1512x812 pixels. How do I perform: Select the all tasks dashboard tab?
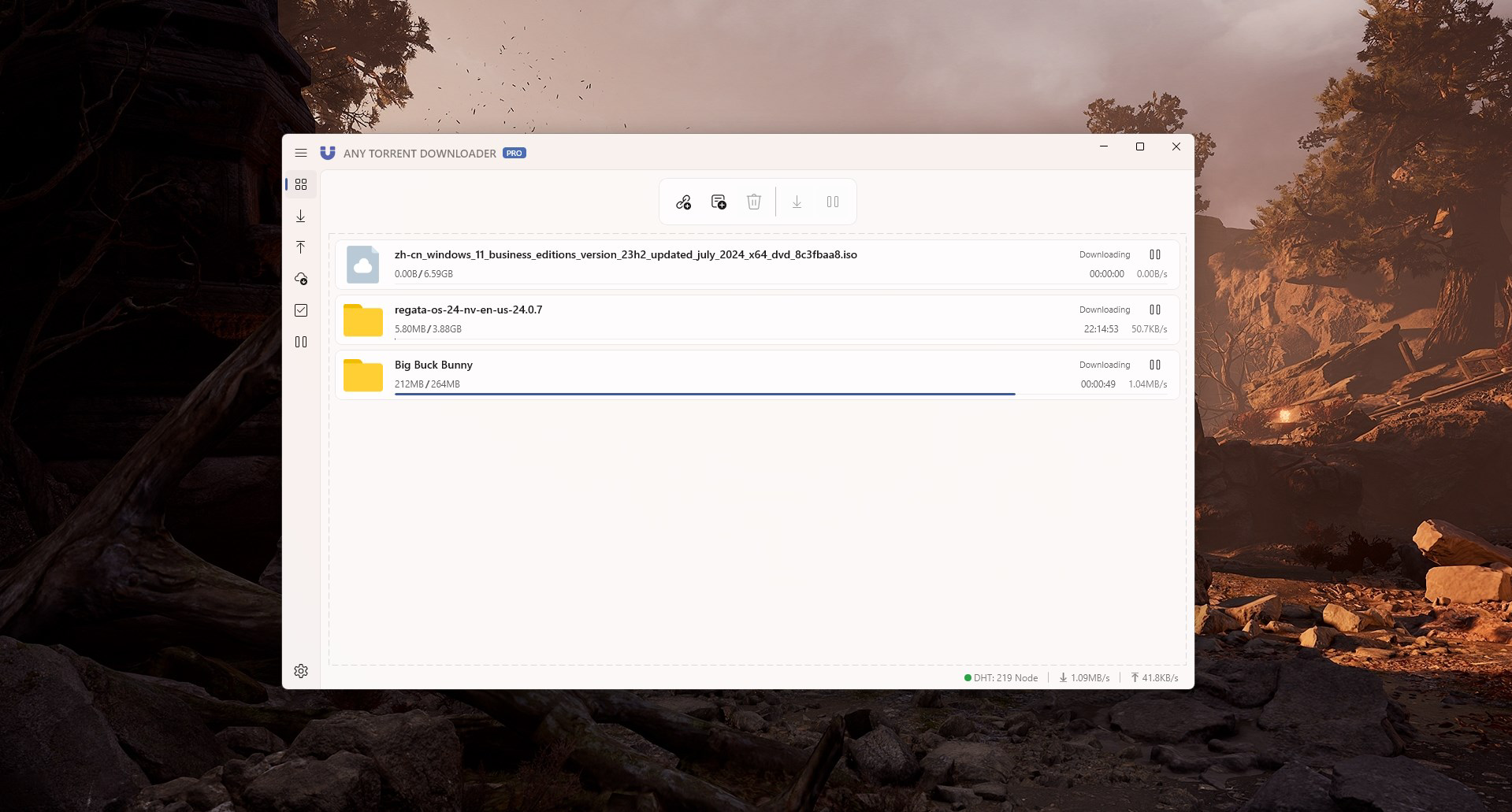pyautogui.click(x=300, y=184)
